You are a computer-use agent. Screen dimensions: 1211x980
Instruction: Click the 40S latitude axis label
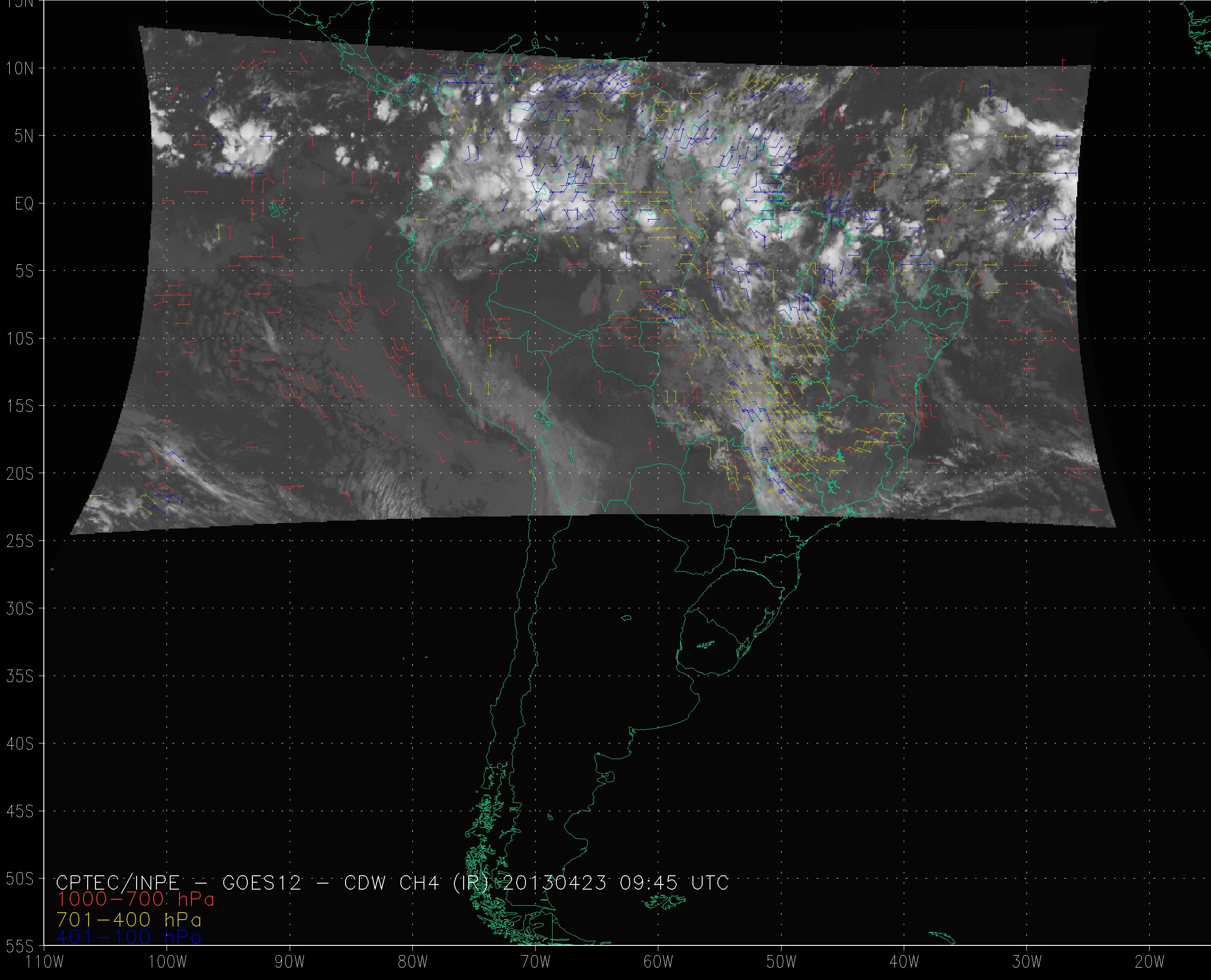point(20,744)
